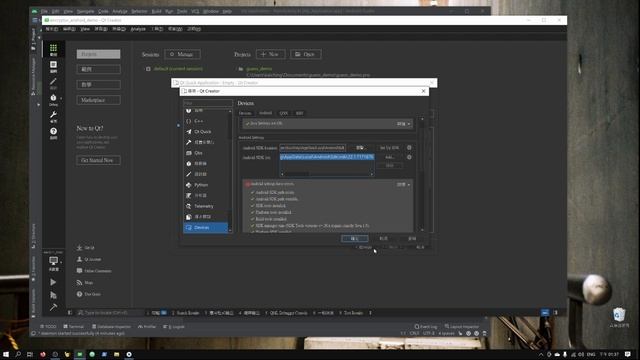This screenshot has width=640, height=360.
Task: Click Manage sessions button
Action: pos(182,54)
